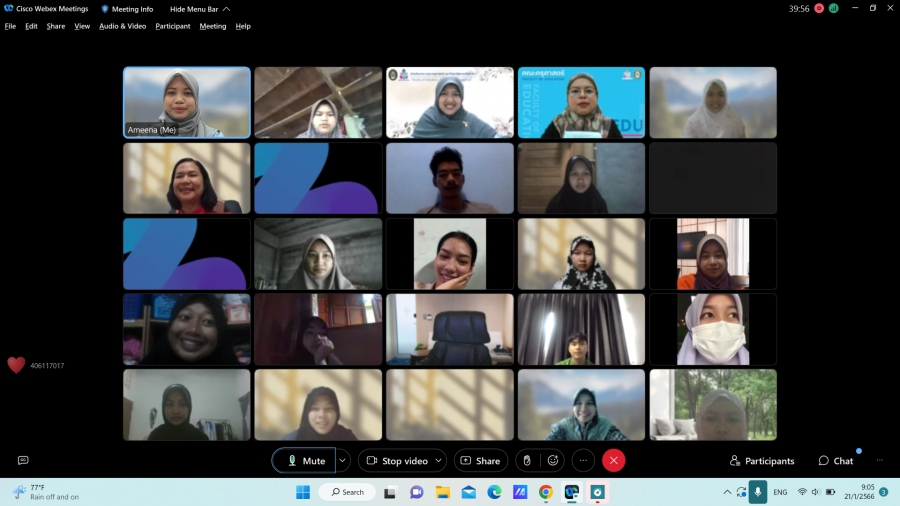
Task: Open Meeting Info
Action: 127,9
